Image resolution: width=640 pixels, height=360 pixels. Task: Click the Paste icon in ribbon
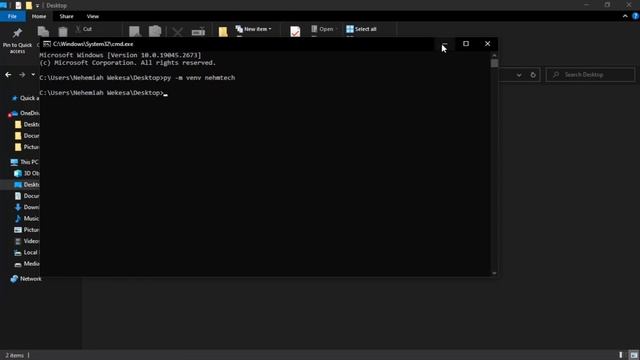click(63, 31)
